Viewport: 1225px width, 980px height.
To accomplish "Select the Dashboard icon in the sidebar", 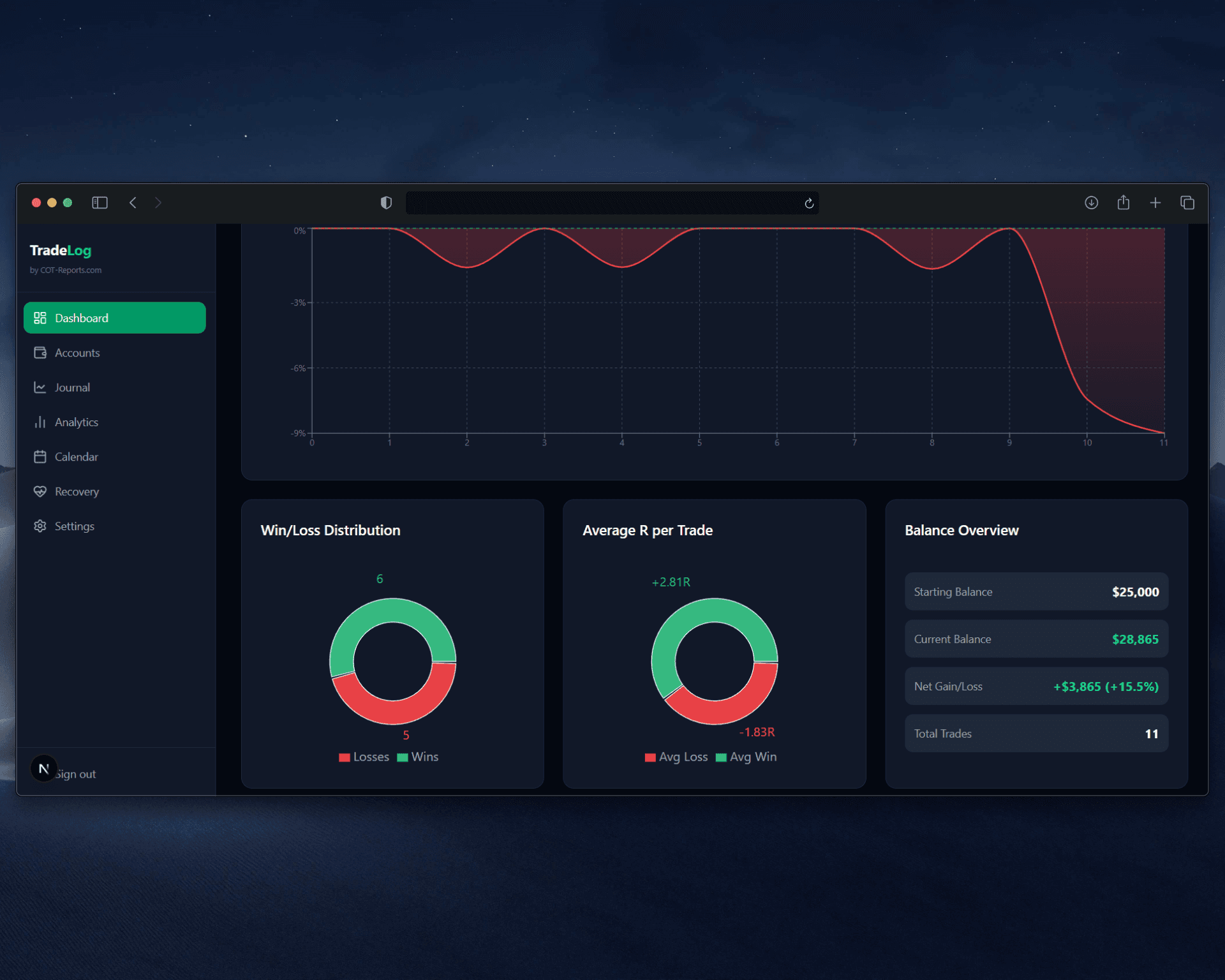I will [x=40, y=317].
